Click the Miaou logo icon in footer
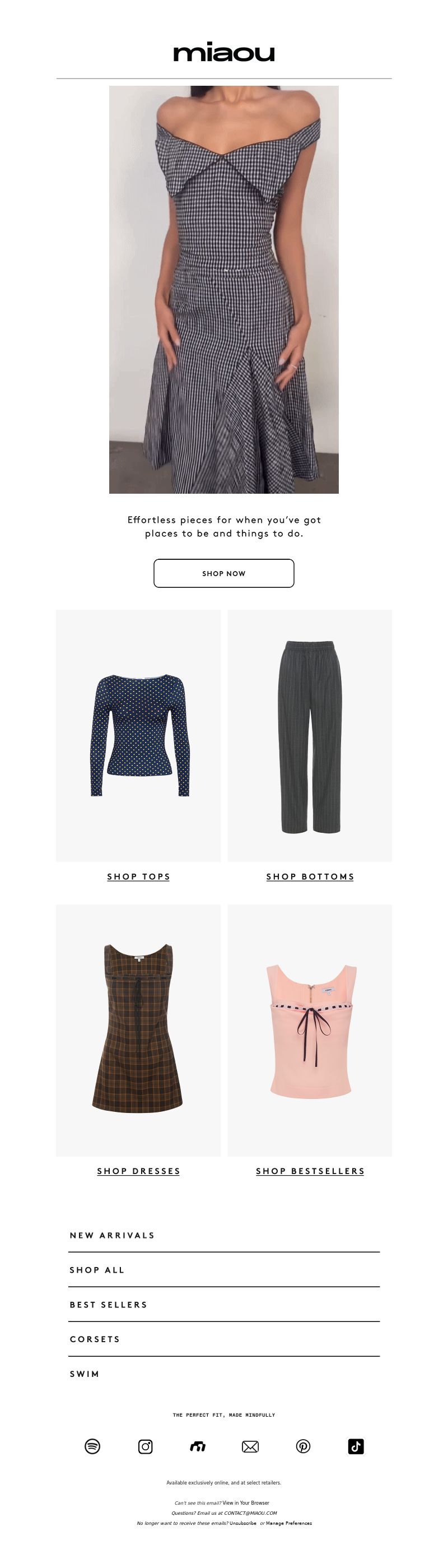 coord(198,1446)
